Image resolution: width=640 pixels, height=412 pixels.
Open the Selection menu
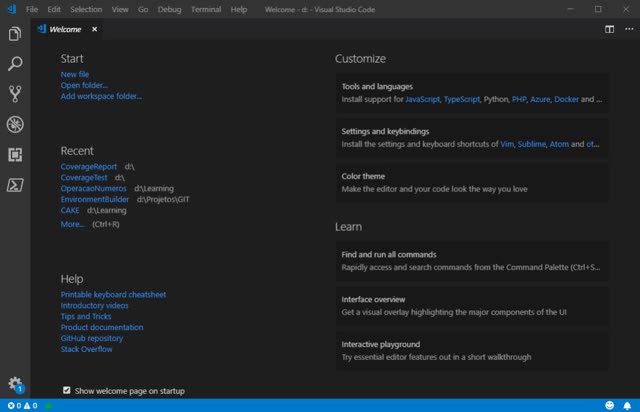click(x=86, y=9)
